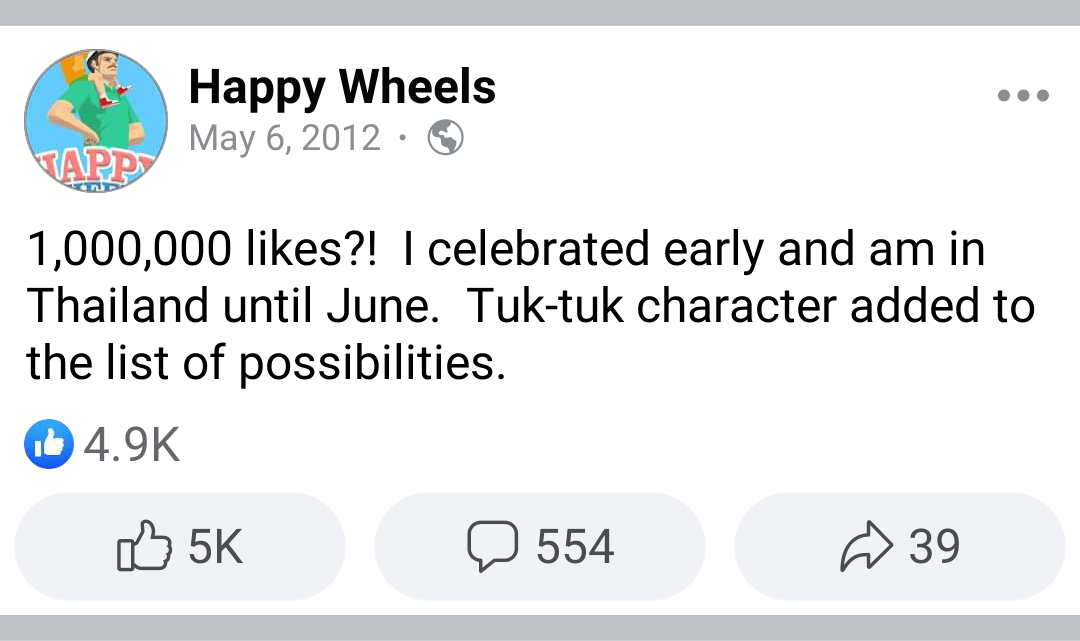Screen dimensions: 1080x641
Task: Click the May 6, 2012 post date
Action: tap(285, 138)
